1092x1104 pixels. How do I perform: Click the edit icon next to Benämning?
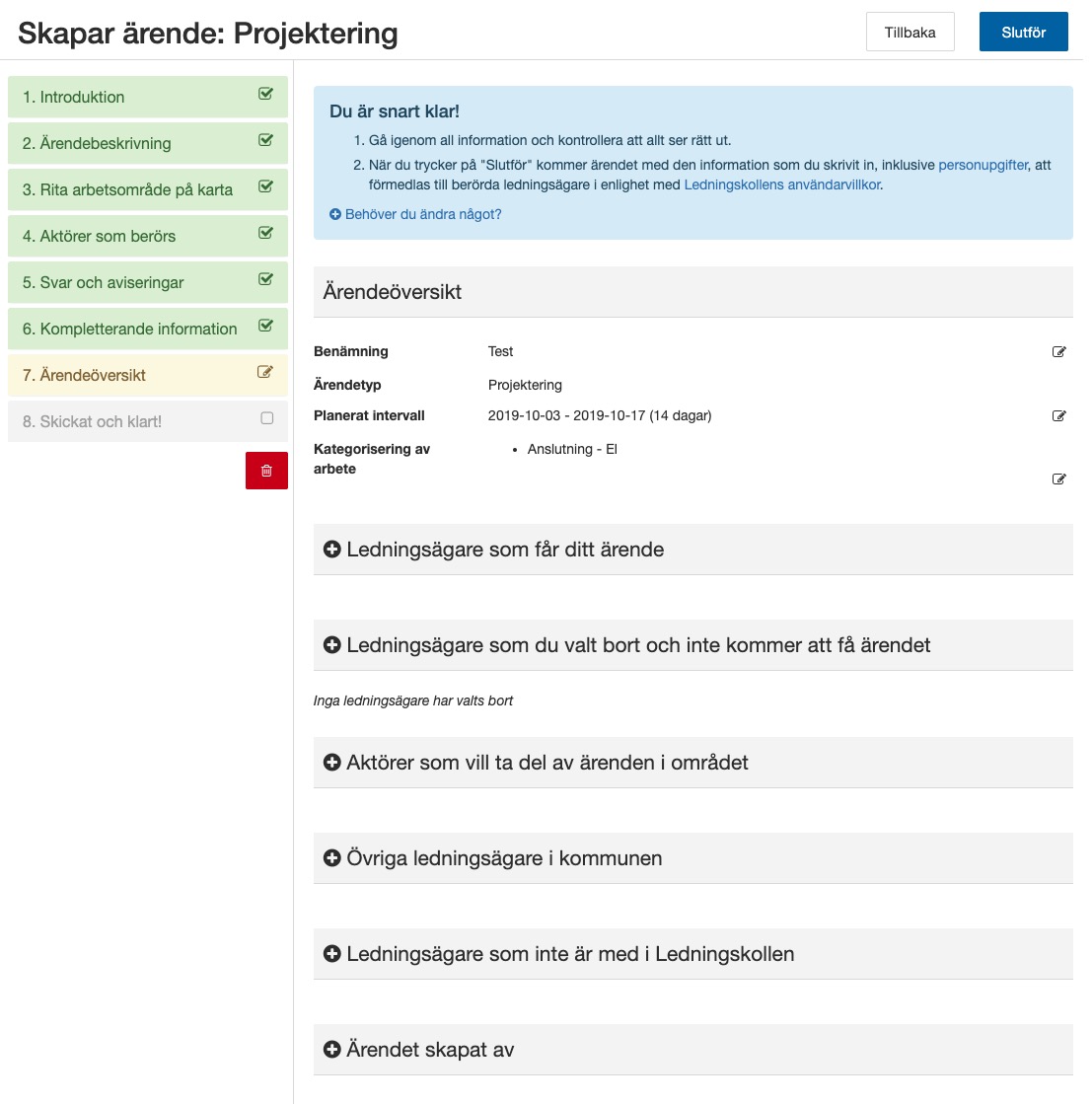click(1059, 351)
